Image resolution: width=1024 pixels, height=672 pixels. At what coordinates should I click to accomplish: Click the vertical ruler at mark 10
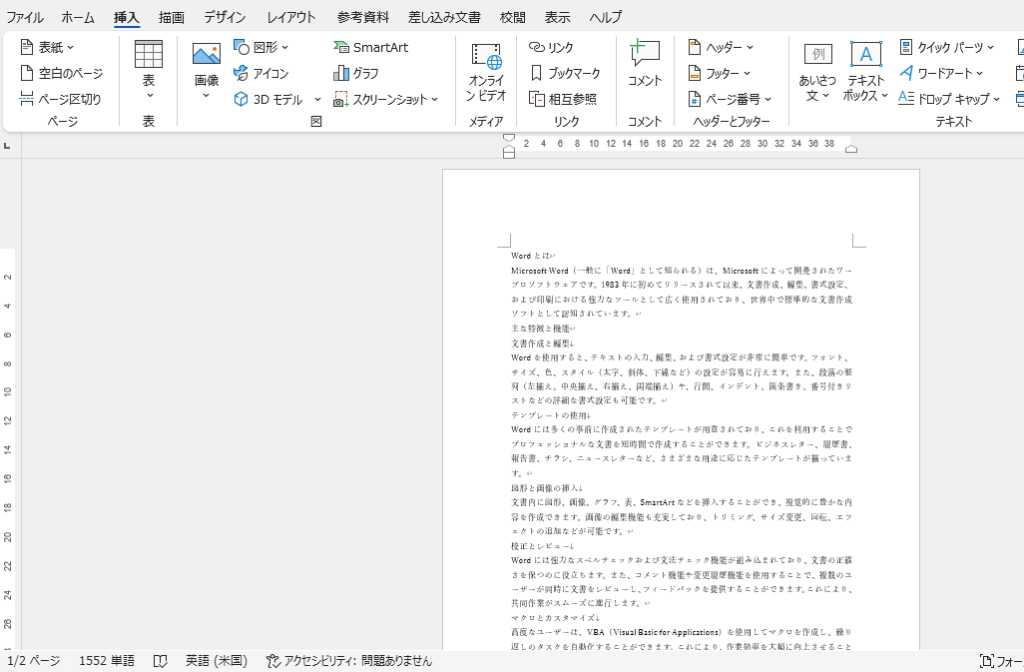point(8,392)
